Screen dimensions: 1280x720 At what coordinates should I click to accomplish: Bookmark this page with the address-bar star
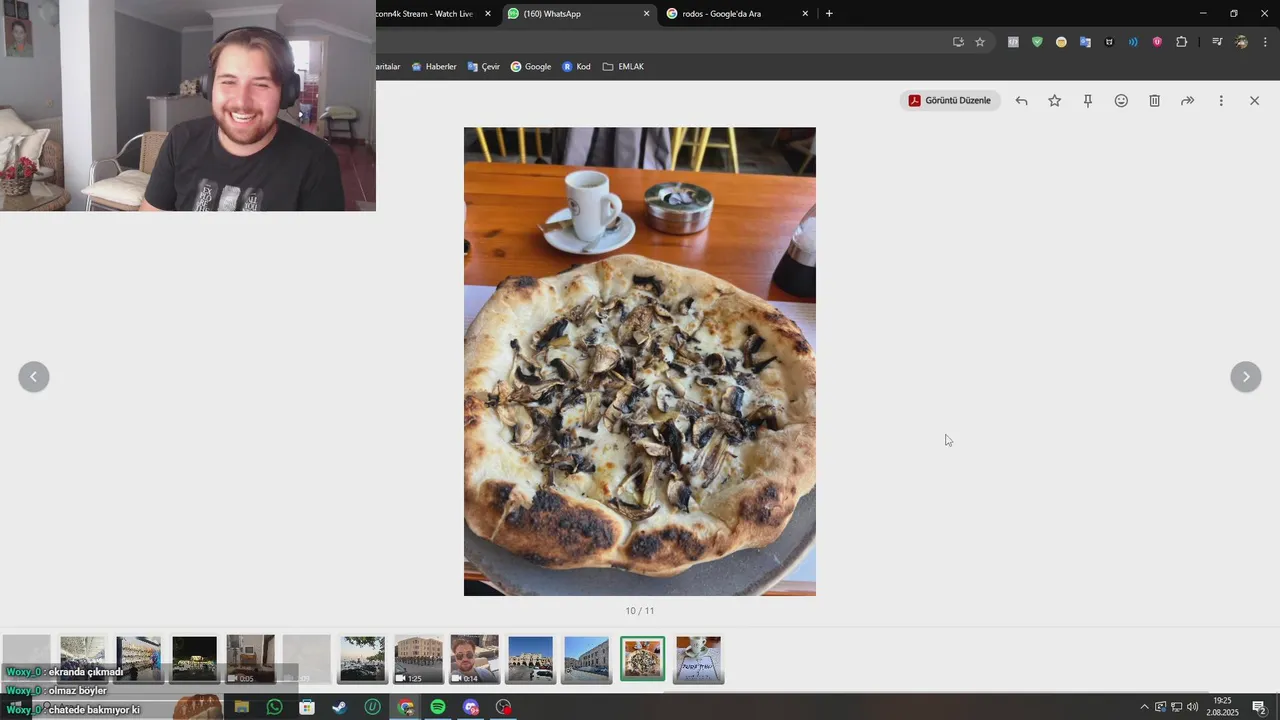980,42
